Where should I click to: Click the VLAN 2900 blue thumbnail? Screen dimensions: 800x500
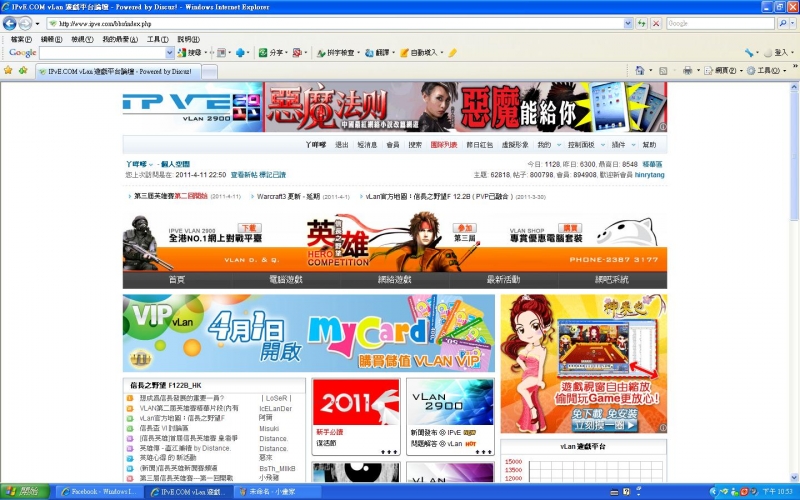[x=450, y=402]
